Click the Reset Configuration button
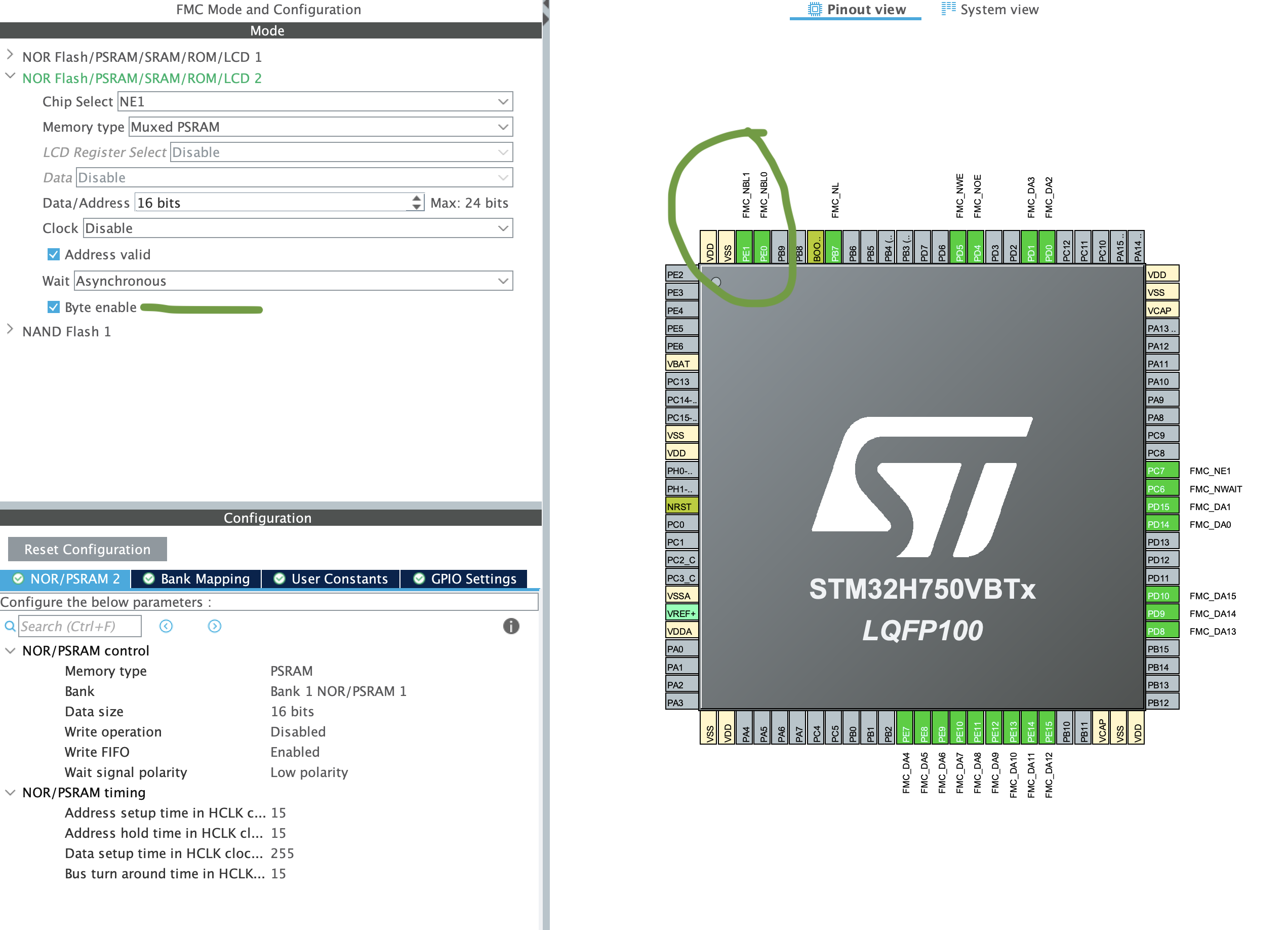1288x930 pixels. pyautogui.click(x=87, y=549)
